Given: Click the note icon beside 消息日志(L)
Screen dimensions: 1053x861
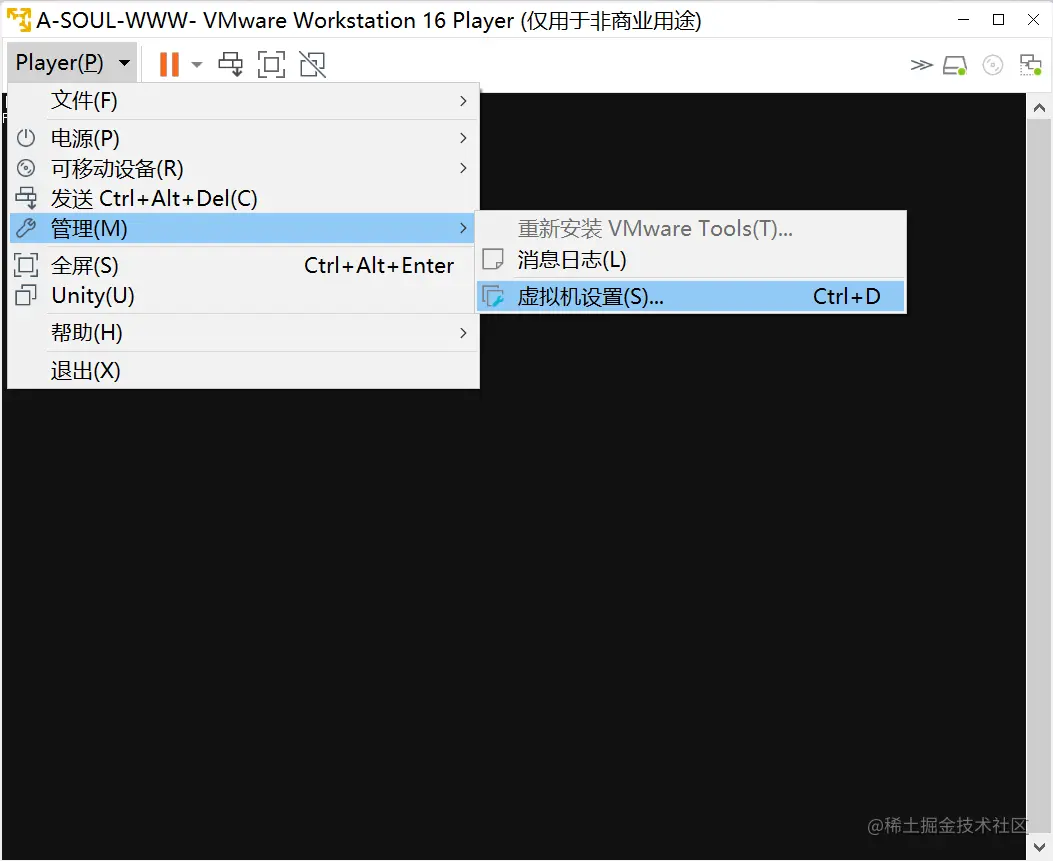Looking at the screenshot, I should click(493, 259).
